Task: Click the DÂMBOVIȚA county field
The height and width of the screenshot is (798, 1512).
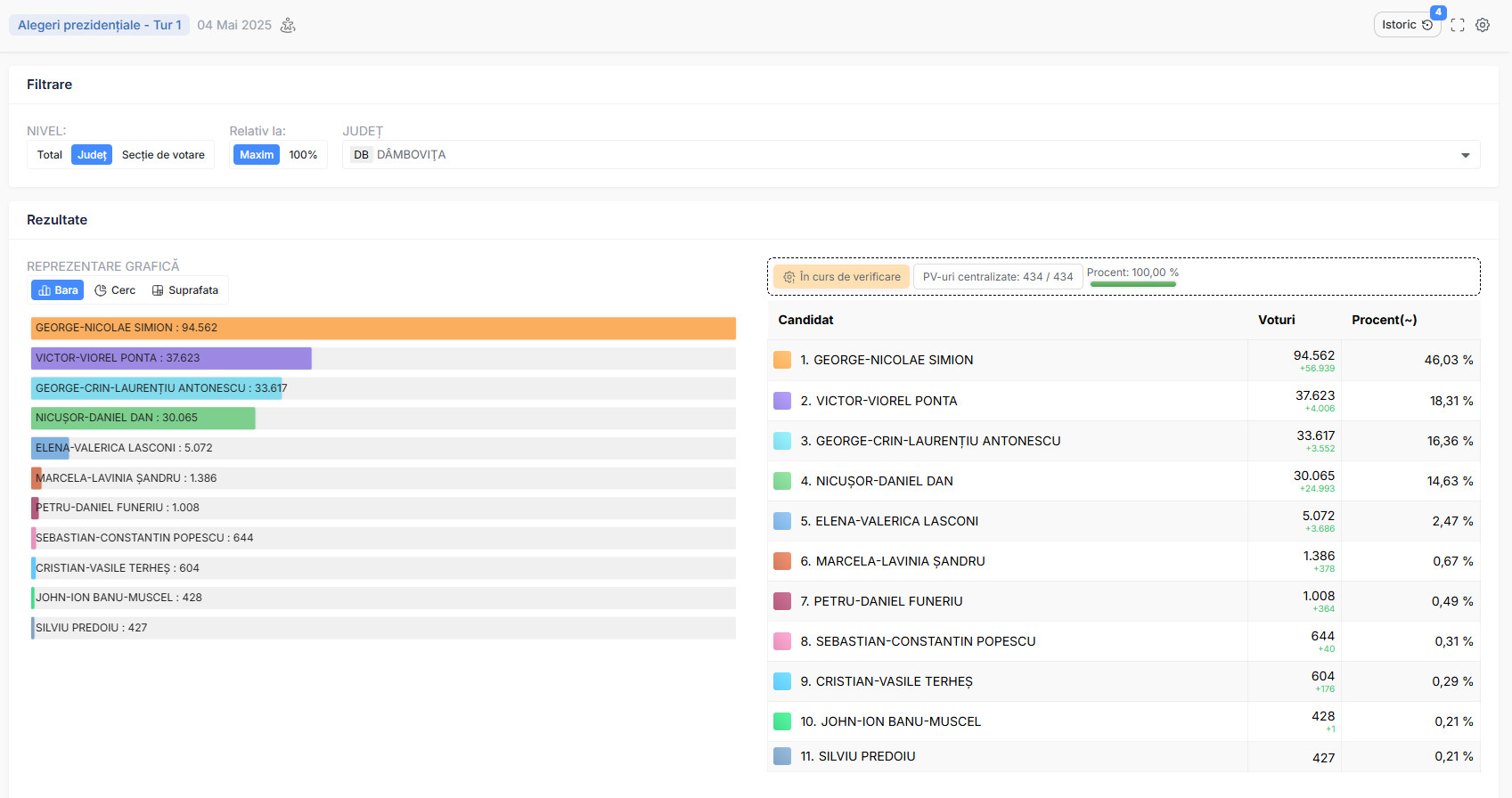Action: (911, 155)
